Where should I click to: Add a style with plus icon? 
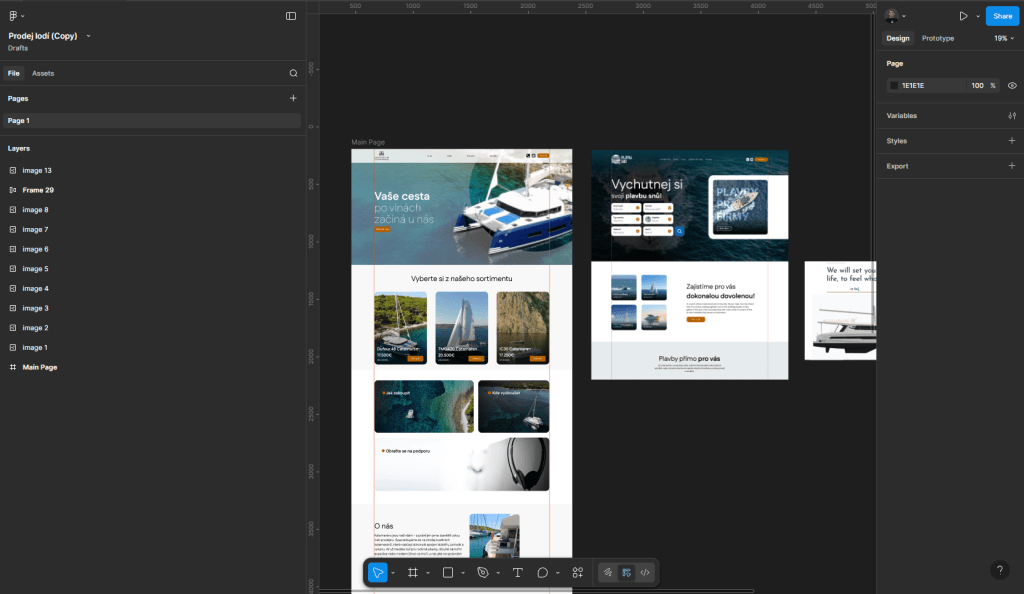point(1012,140)
